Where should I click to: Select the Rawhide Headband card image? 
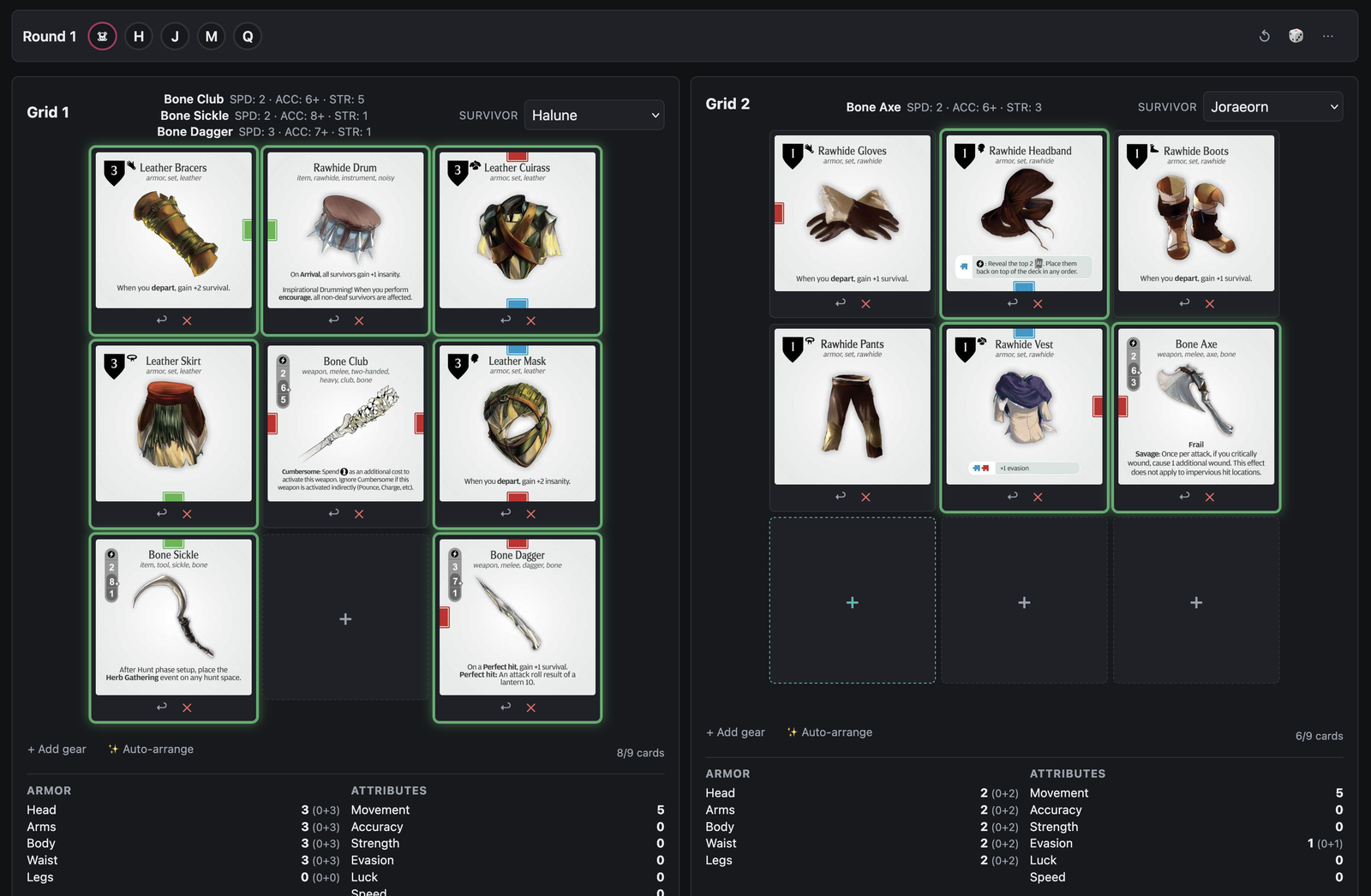tap(1025, 212)
